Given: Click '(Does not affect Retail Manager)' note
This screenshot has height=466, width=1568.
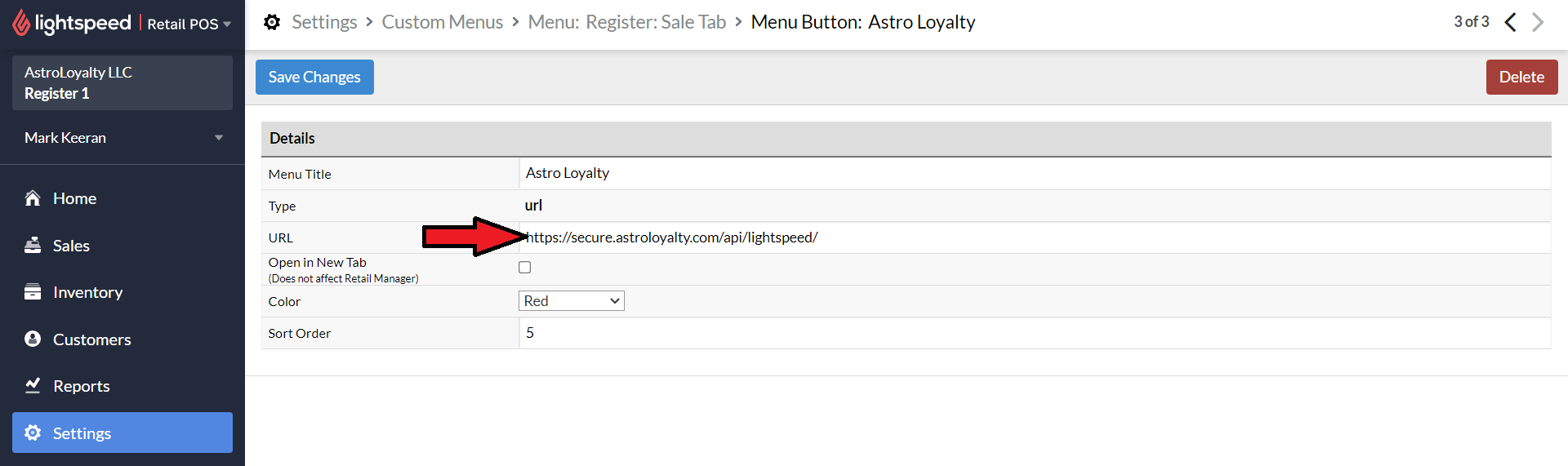Looking at the screenshot, I should click(x=343, y=278).
